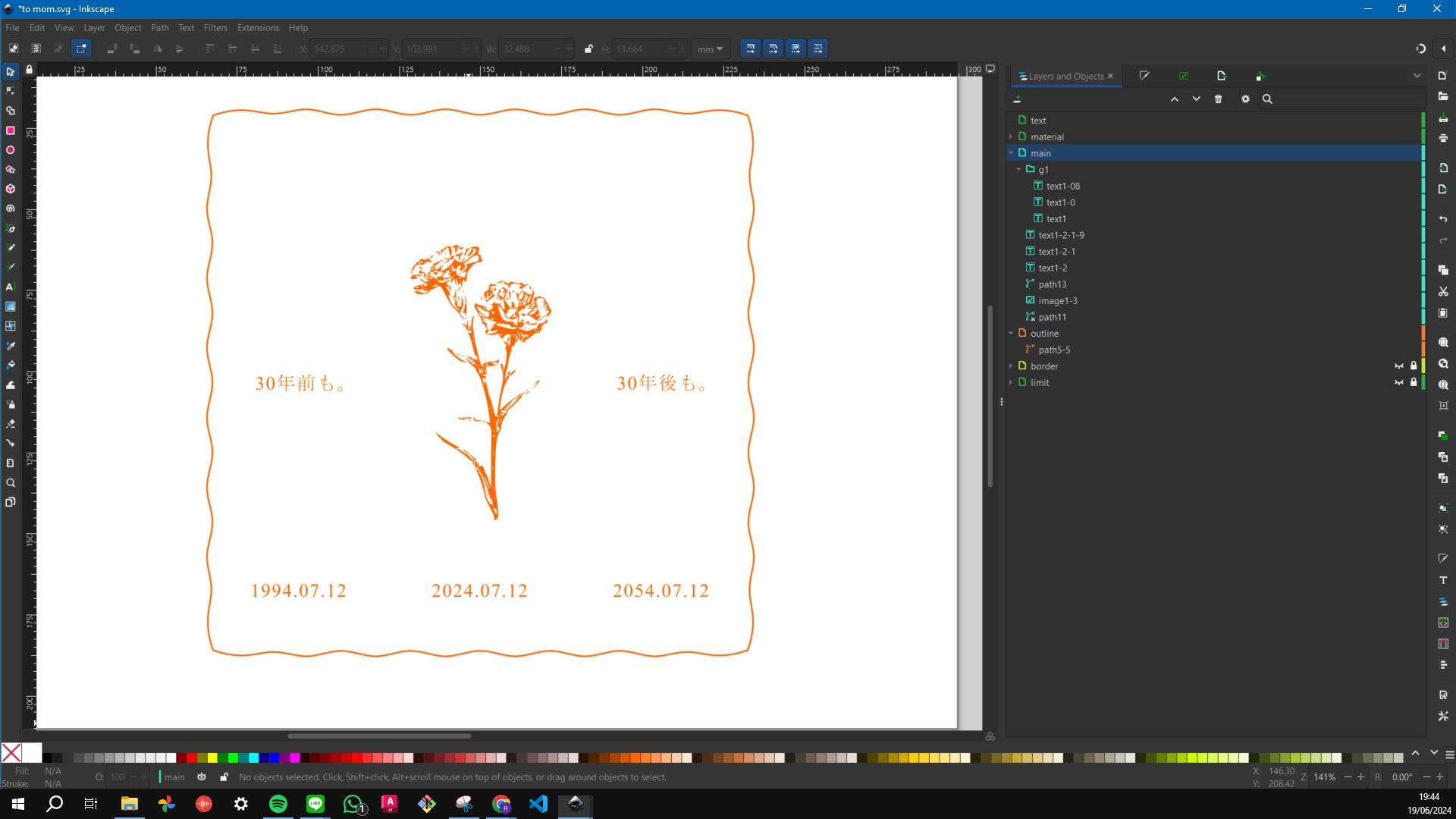Switch to the Layers and Objects tab

pos(1065,77)
